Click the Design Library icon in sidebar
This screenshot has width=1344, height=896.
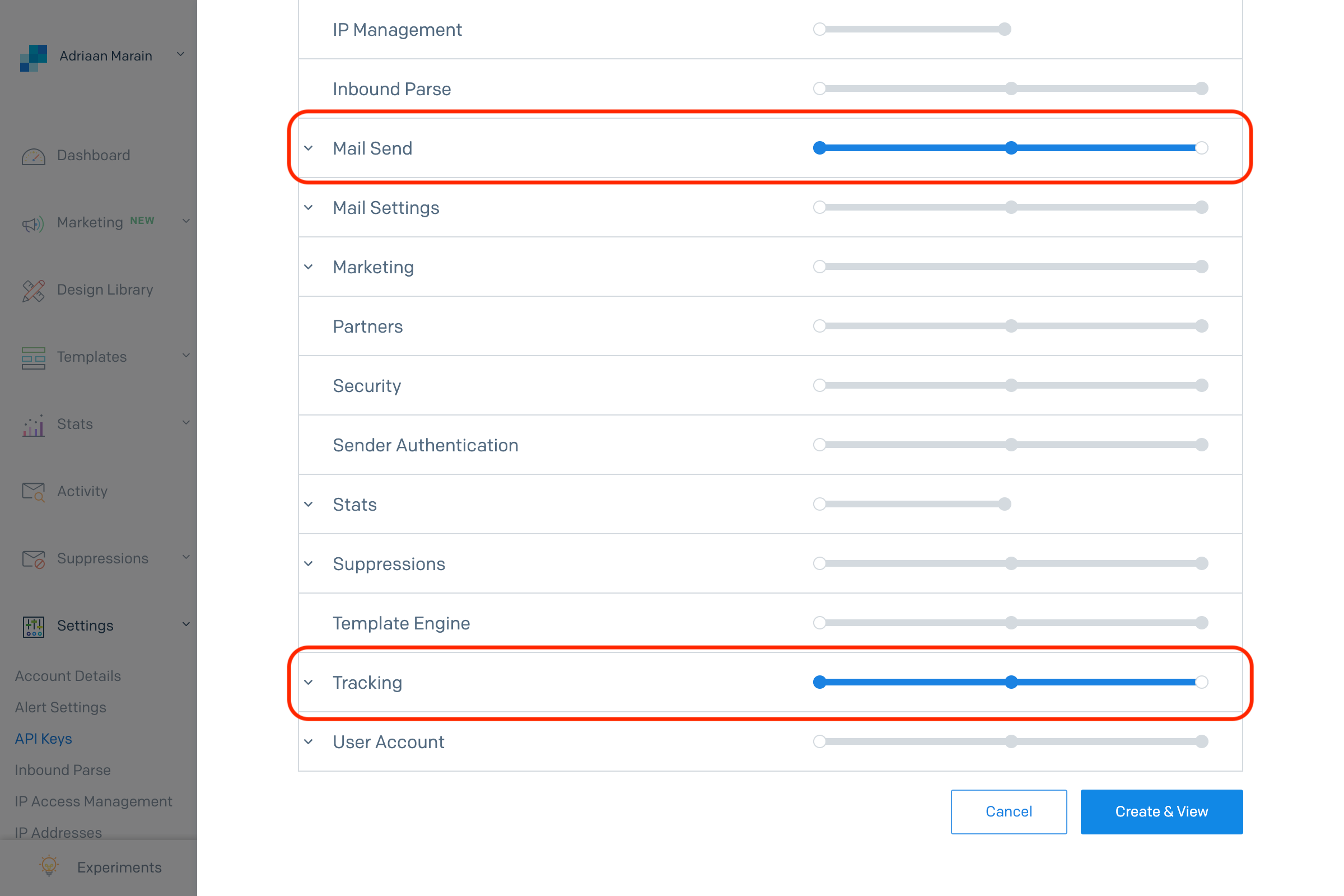pos(33,289)
